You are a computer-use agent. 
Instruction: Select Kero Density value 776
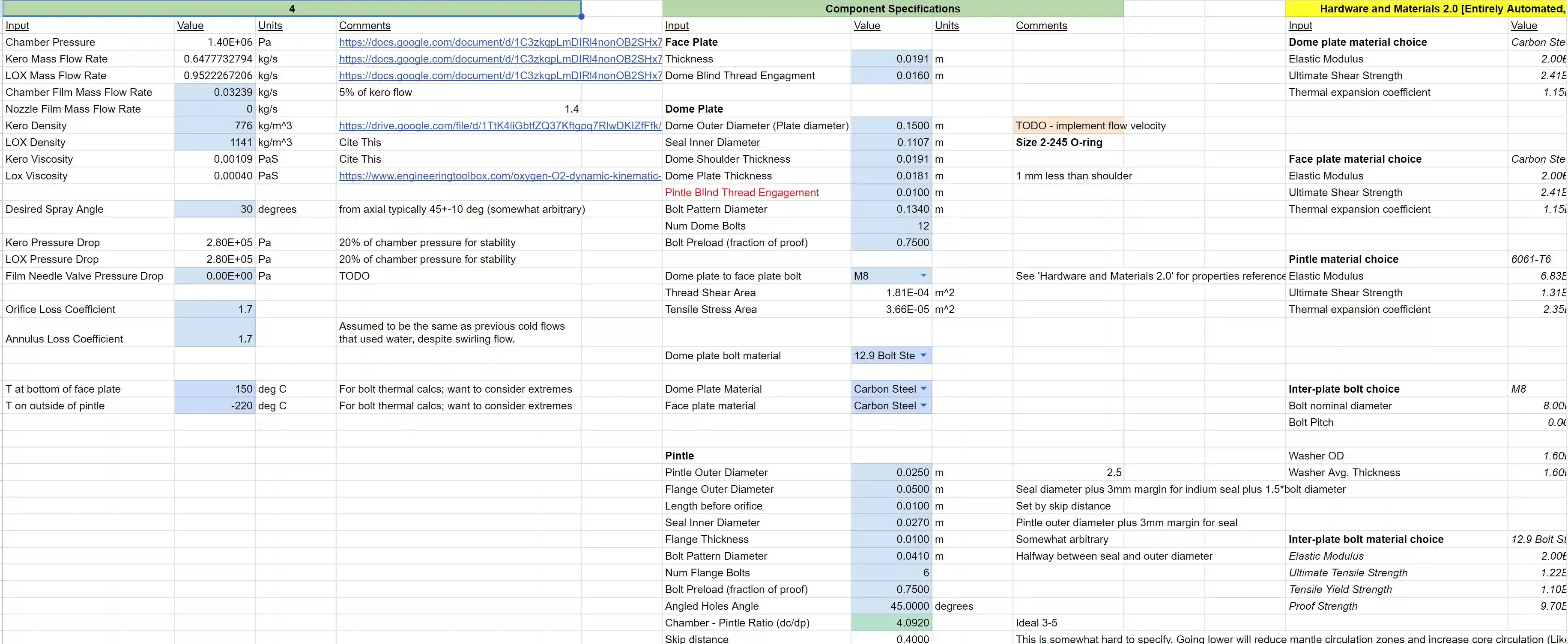coord(215,125)
